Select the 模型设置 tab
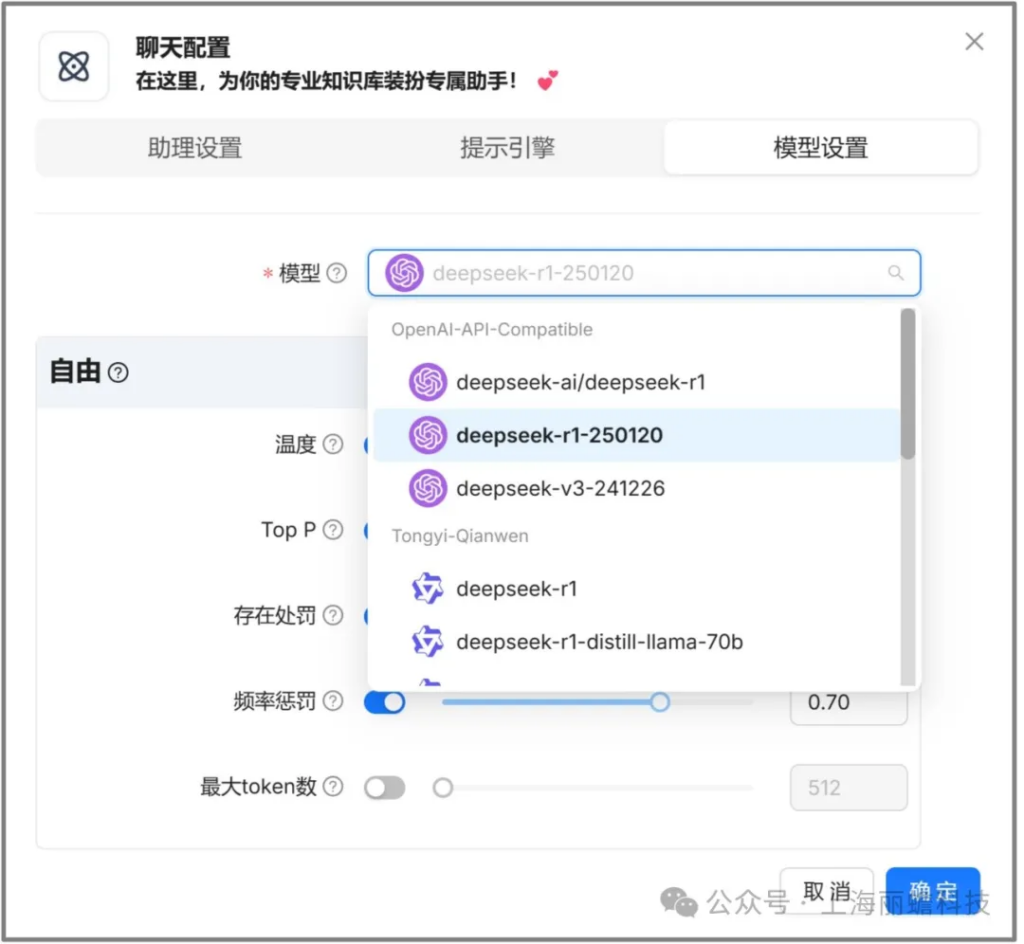 pos(820,148)
